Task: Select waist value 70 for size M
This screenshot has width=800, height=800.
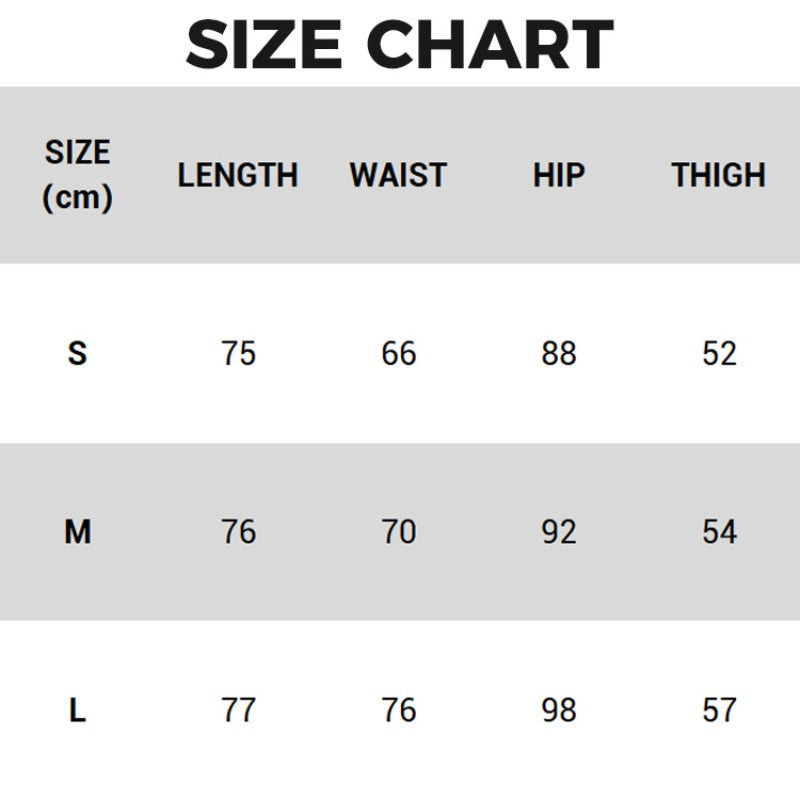Action: [398, 532]
